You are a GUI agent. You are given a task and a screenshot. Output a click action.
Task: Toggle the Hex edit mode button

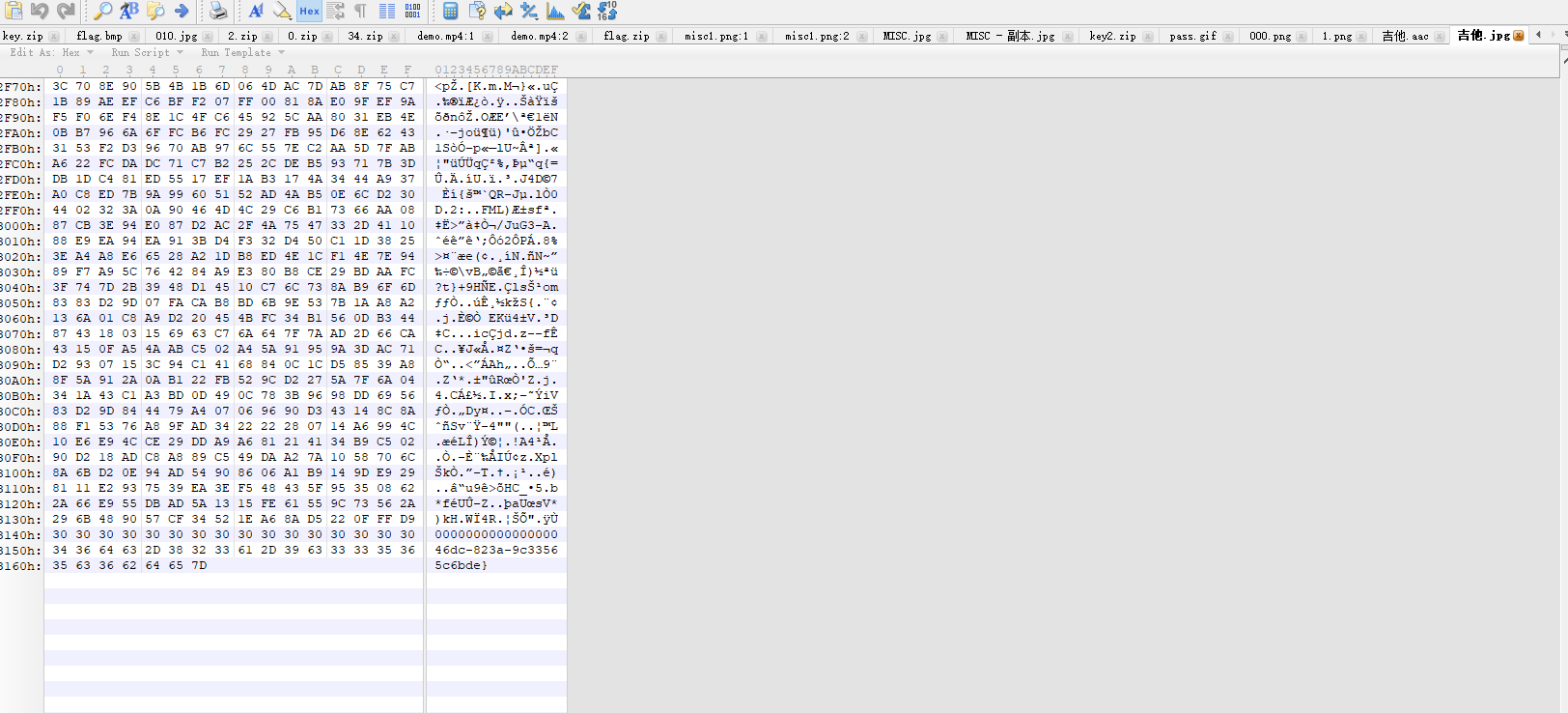[309, 11]
